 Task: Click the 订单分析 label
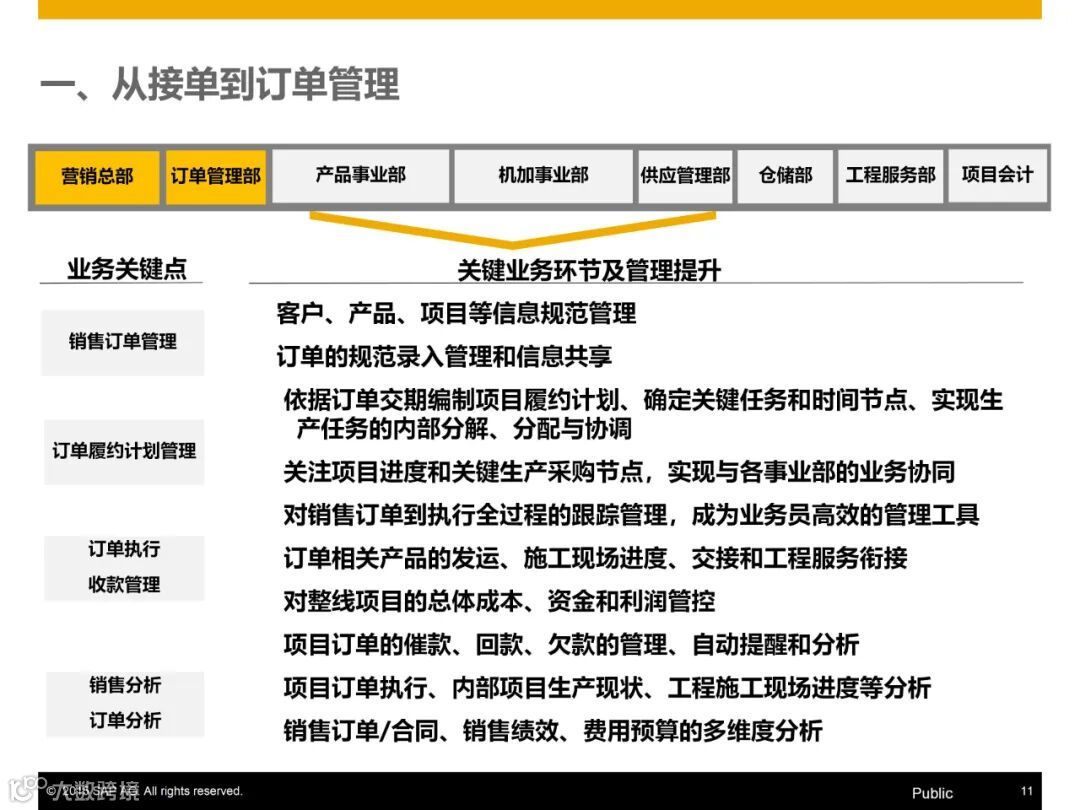click(x=125, y=720)
